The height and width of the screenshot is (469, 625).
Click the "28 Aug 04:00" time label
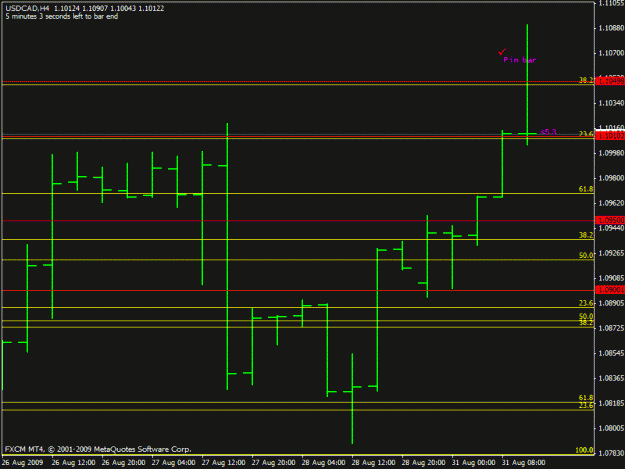tap(323, 463)
